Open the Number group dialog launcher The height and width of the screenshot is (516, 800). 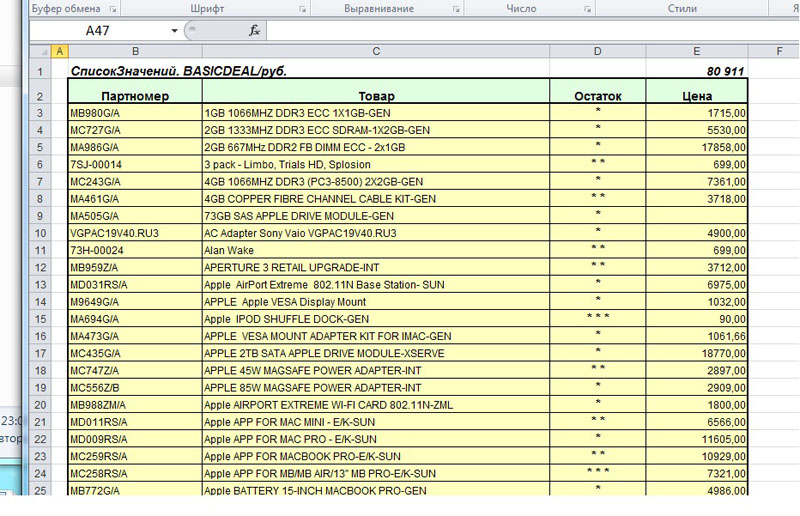[587, 9]
